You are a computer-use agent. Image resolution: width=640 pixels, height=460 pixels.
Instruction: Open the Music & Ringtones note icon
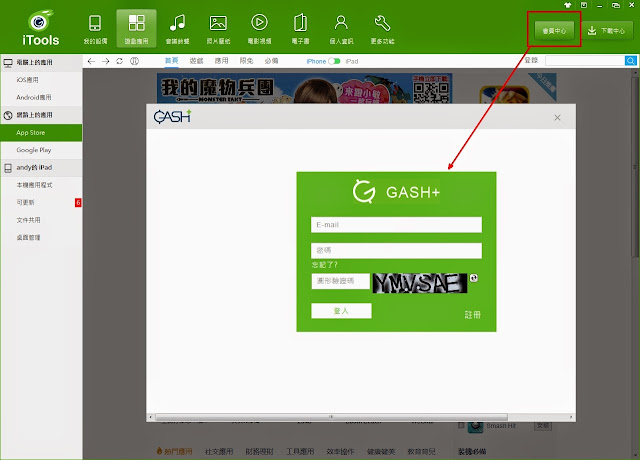177,23
